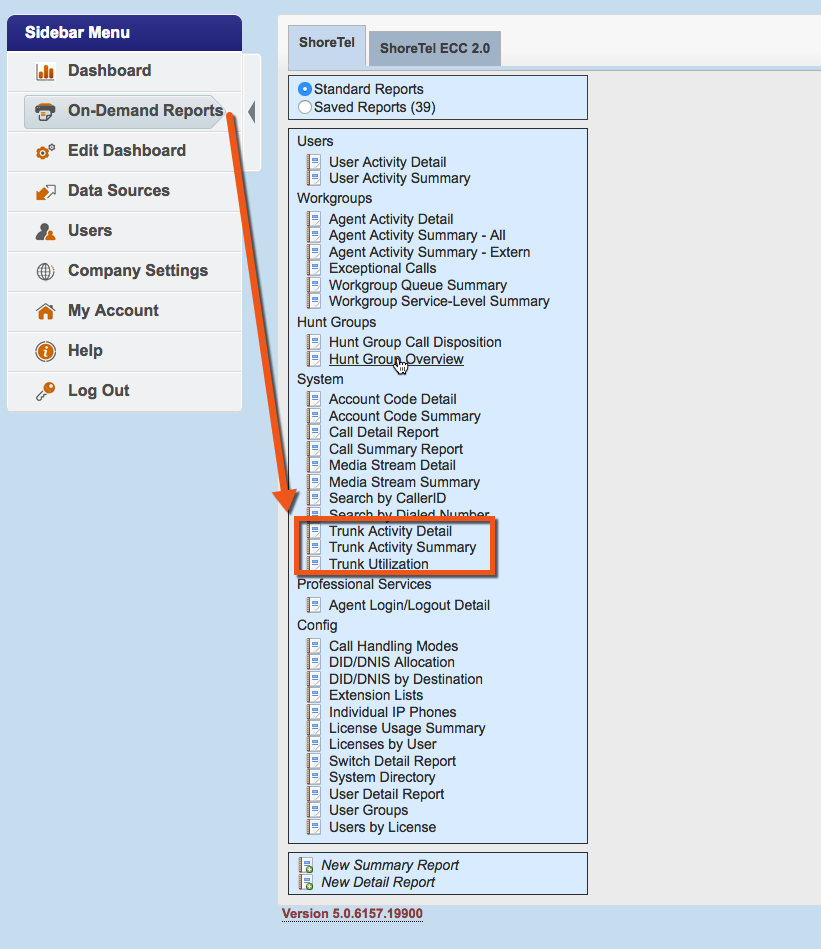This screenshot has height=949, width=821.
Task: Switch to the ShoreTel ECC 2.0 tab
Action: (x=434, y=49)
